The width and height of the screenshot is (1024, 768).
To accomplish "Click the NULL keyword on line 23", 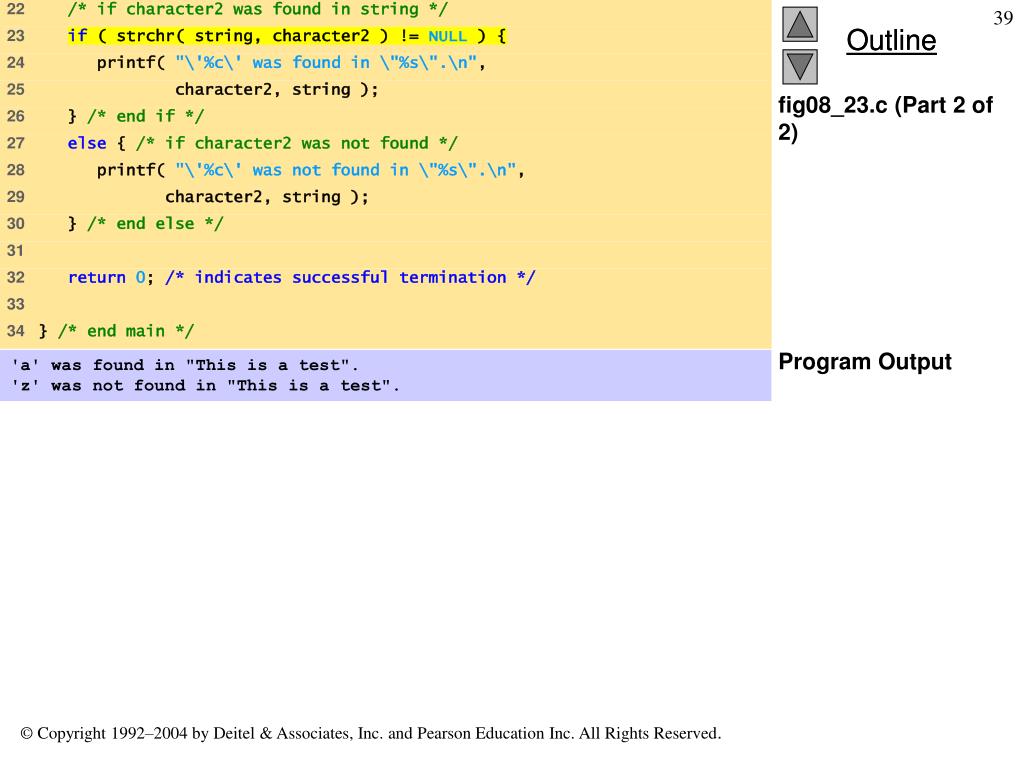I will [x=447, y=36].
